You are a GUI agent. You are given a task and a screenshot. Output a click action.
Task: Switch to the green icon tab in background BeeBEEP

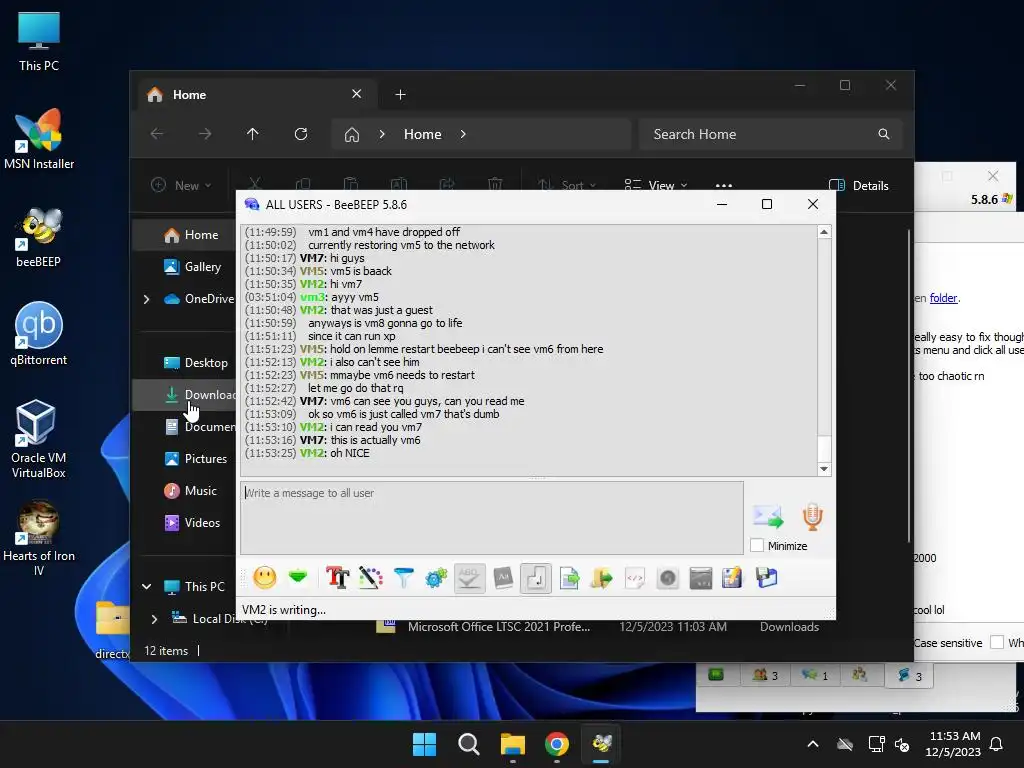[x=716, y=675]
